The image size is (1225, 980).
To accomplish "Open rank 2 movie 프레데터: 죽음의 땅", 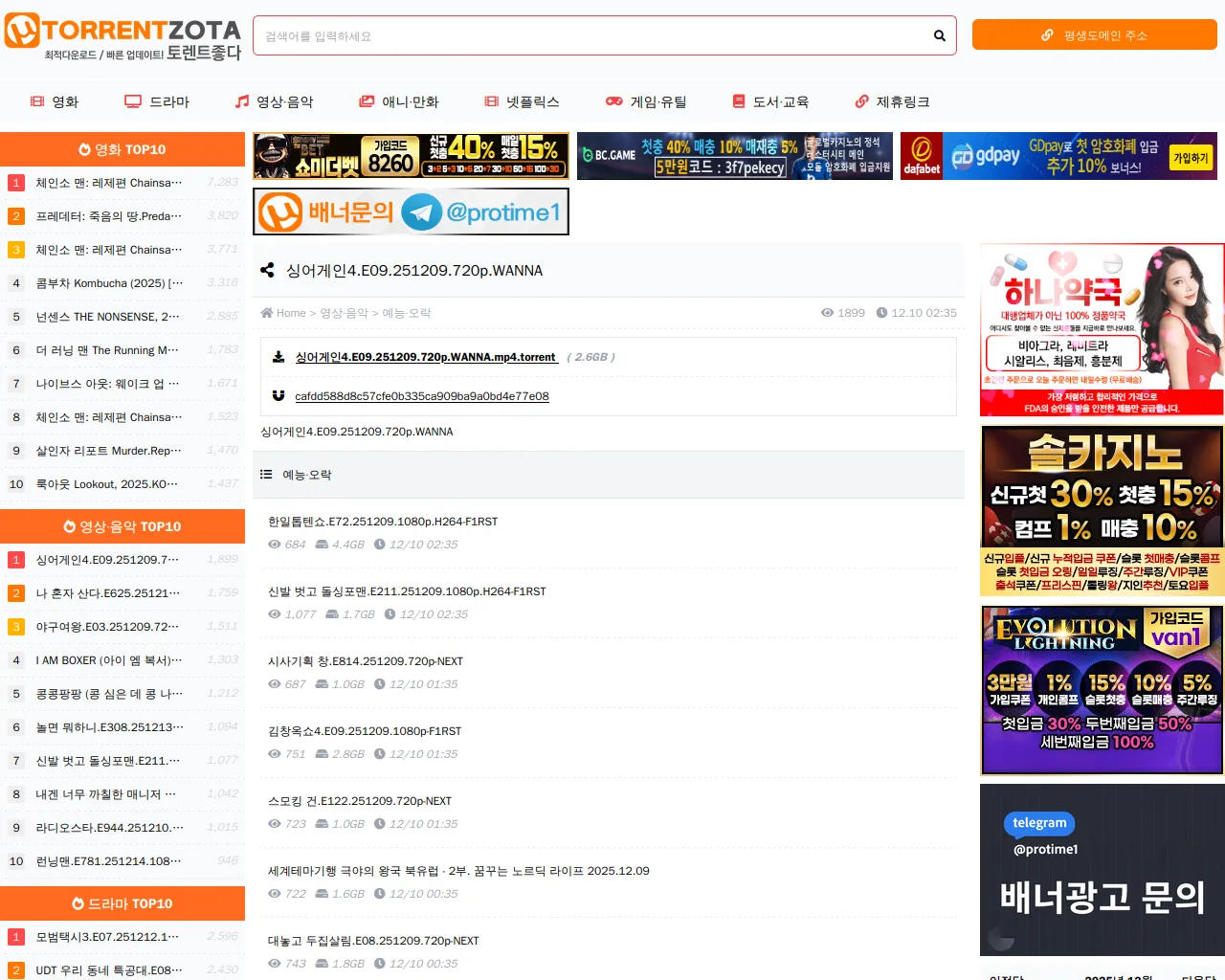I will point(108,216).
